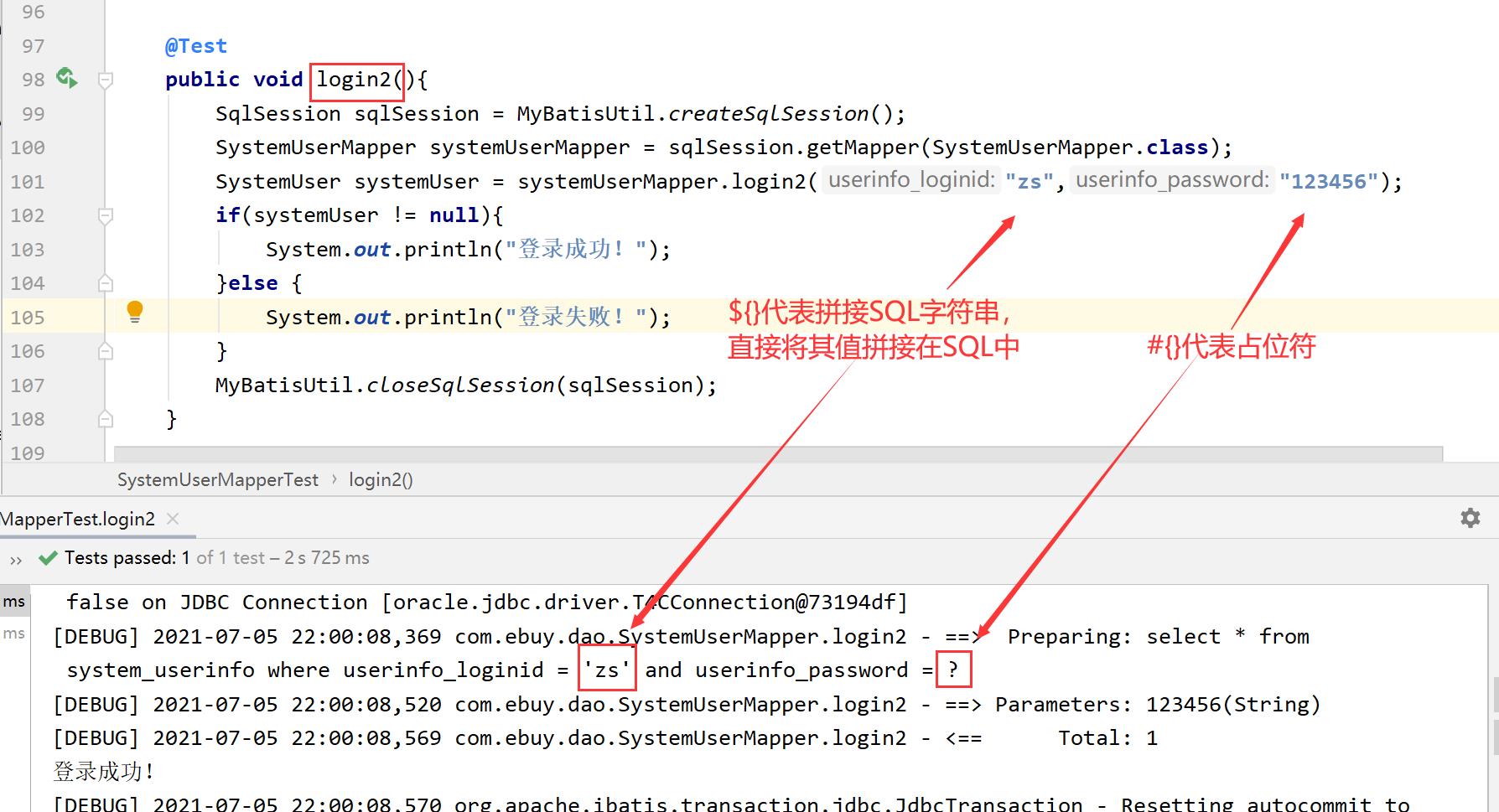Viewport: 1499px width, 812px height.
Task: Click the green tests passed checkmark
Action: tap(49, 557)
